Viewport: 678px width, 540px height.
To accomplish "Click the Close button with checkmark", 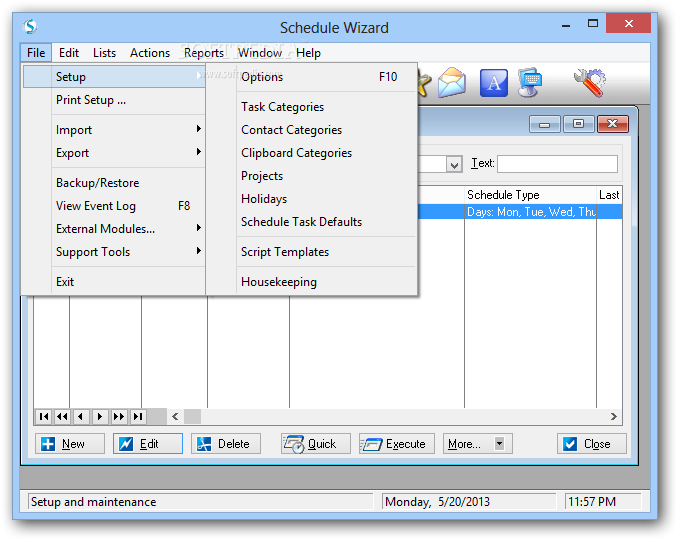I will pos(592,444).
